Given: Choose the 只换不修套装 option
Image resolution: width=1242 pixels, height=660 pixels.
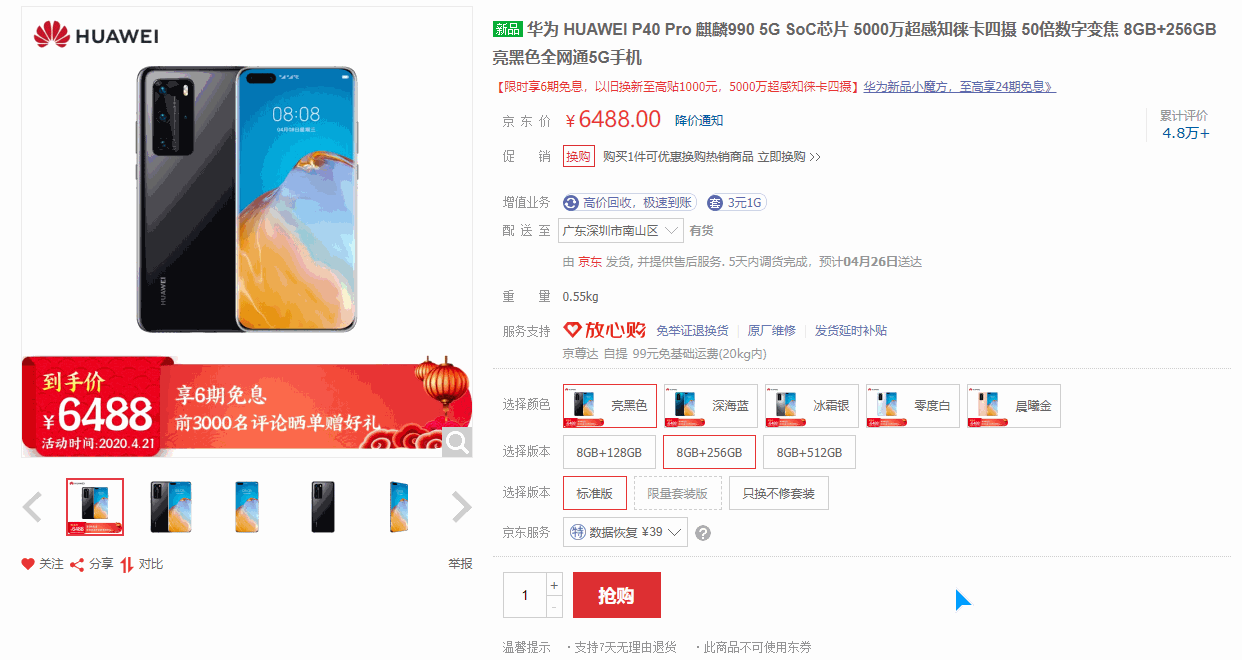Looking at the screenshot, I should click(778, 493).
